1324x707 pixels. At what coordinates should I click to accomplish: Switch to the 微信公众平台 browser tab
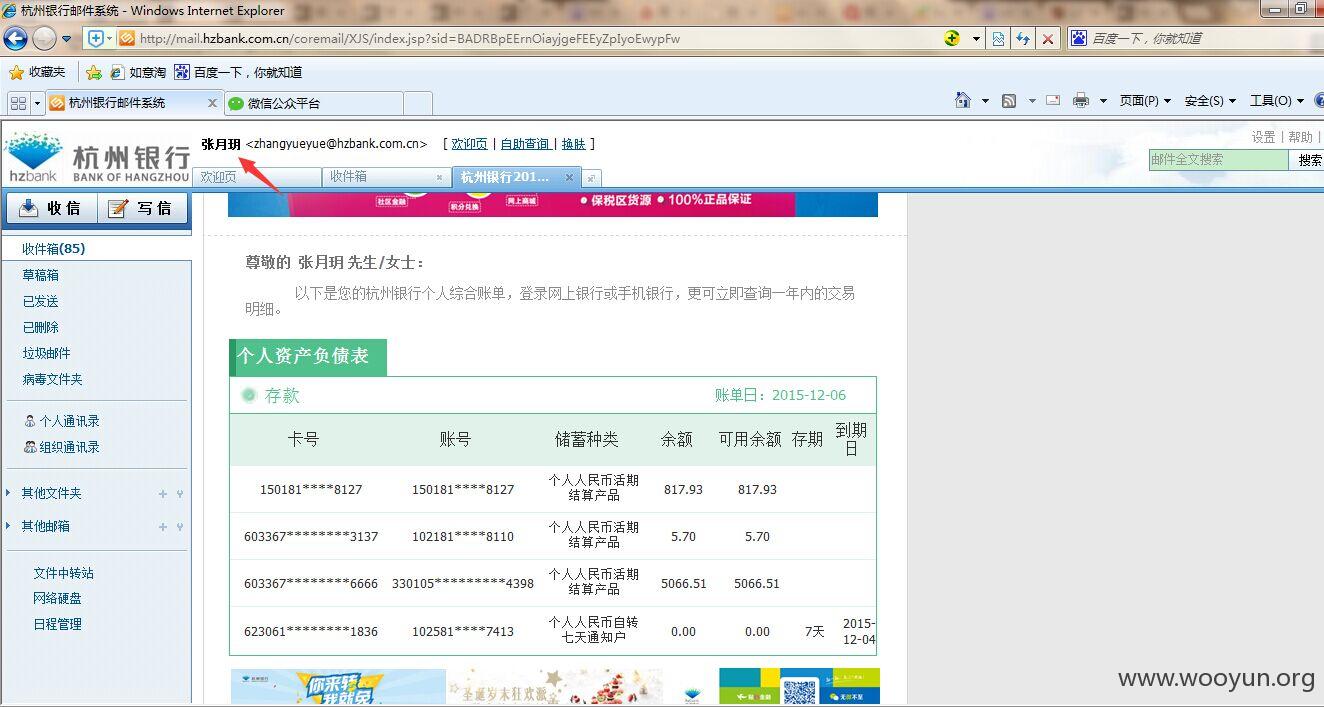coord(313,103)
